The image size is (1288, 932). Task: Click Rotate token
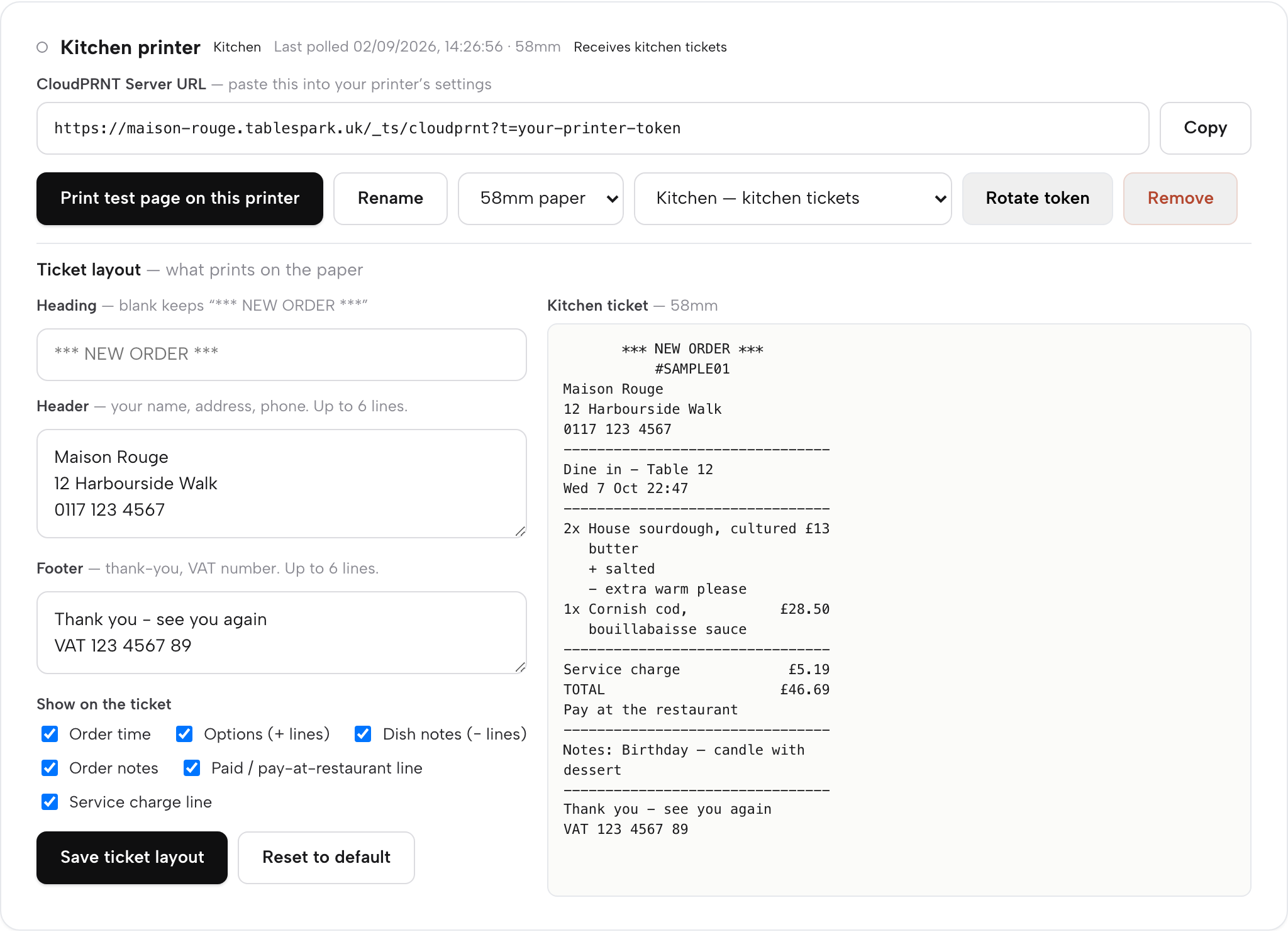point(1038,199)
